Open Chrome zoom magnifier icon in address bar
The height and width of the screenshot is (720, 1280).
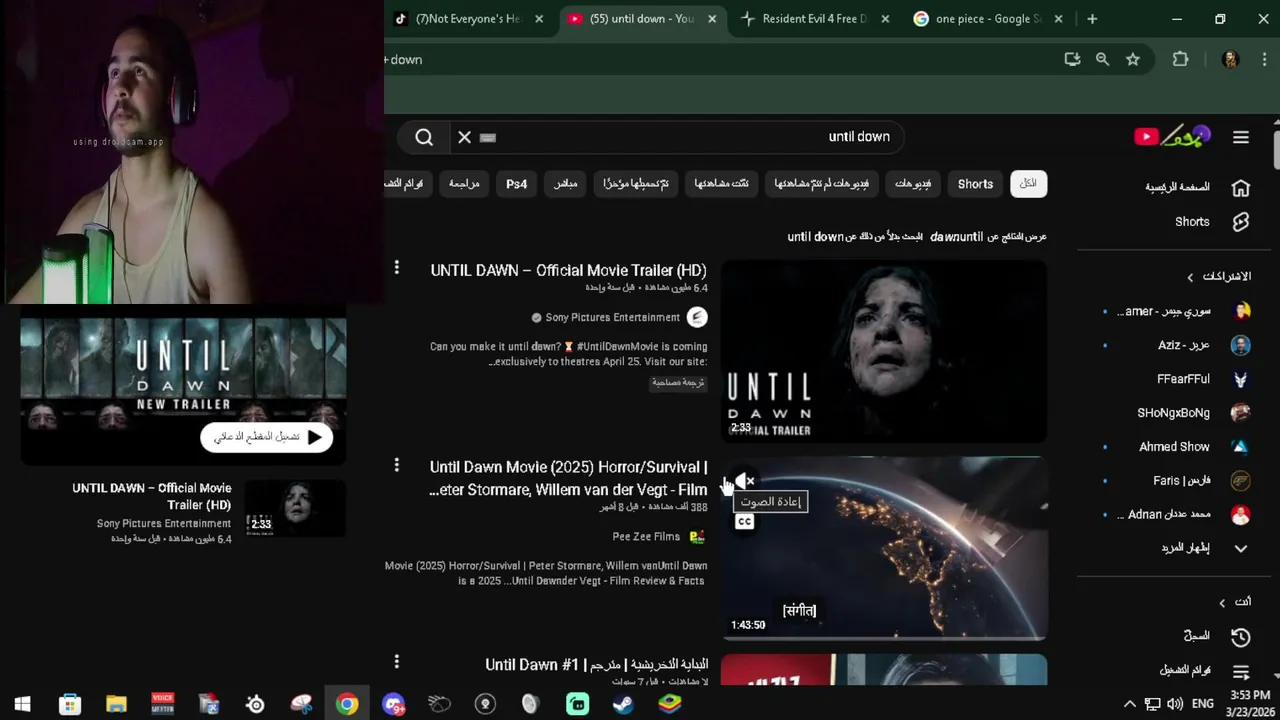(1102, 60)
